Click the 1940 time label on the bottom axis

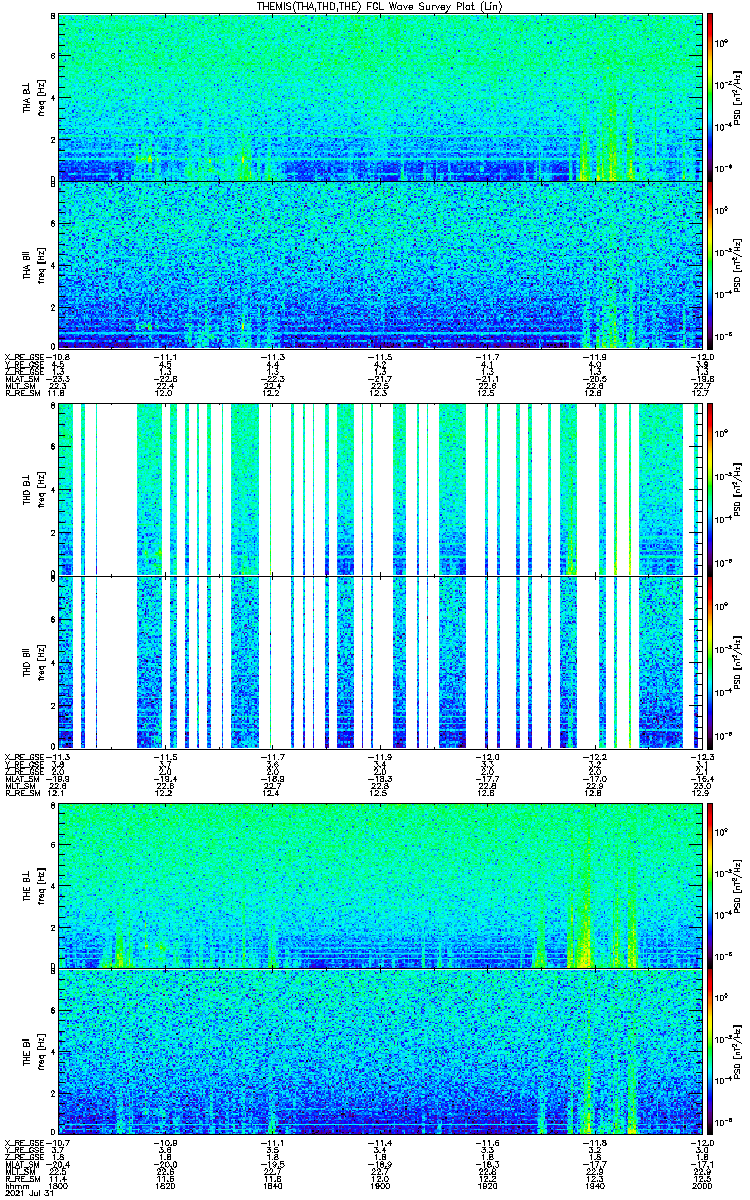tap(596, 1185)
